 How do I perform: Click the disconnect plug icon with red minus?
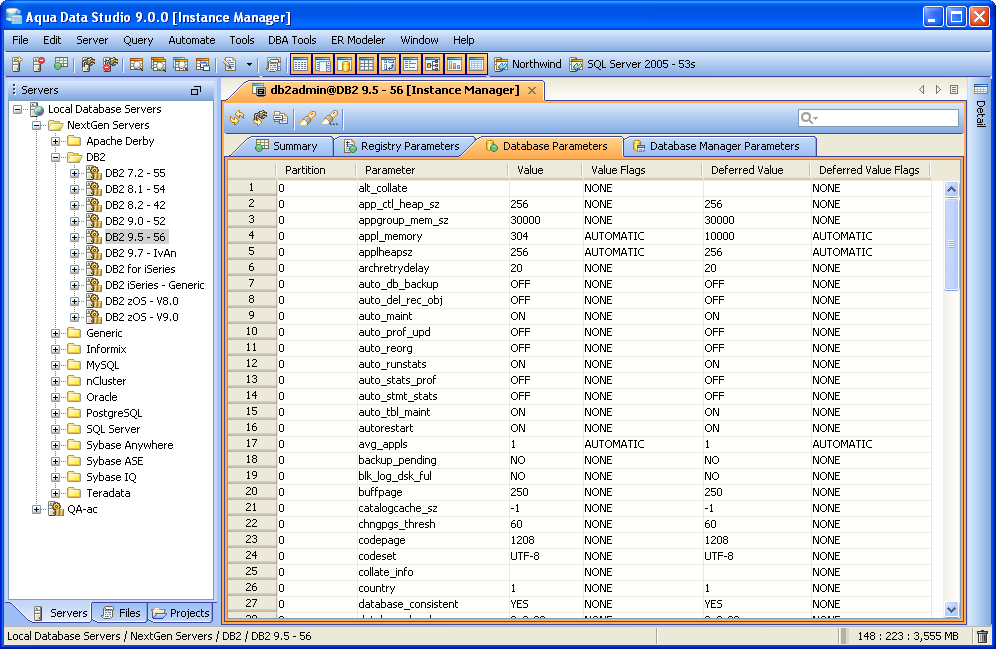coord(110,64)
